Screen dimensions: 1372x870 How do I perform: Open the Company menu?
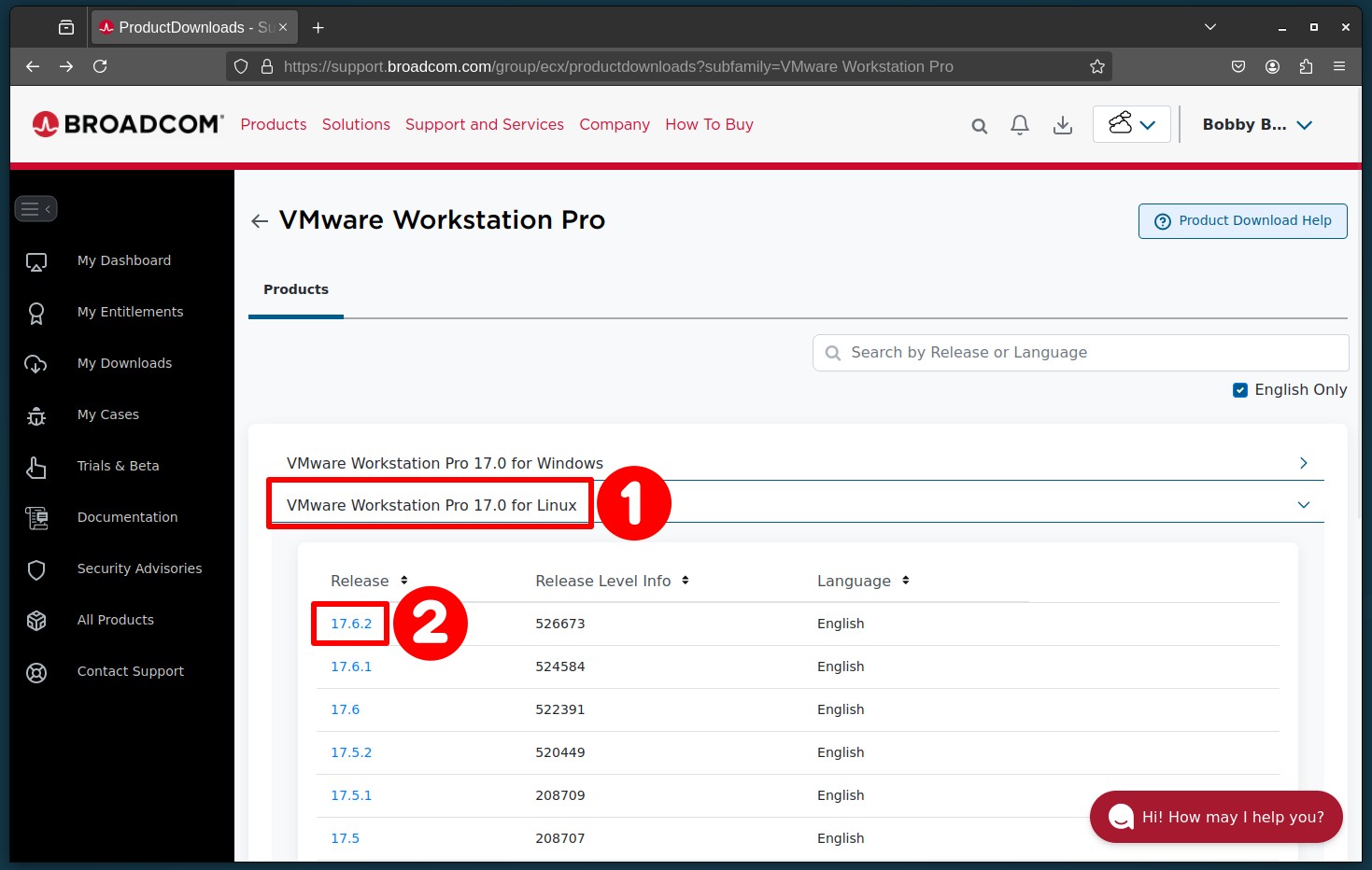point(615,124)
